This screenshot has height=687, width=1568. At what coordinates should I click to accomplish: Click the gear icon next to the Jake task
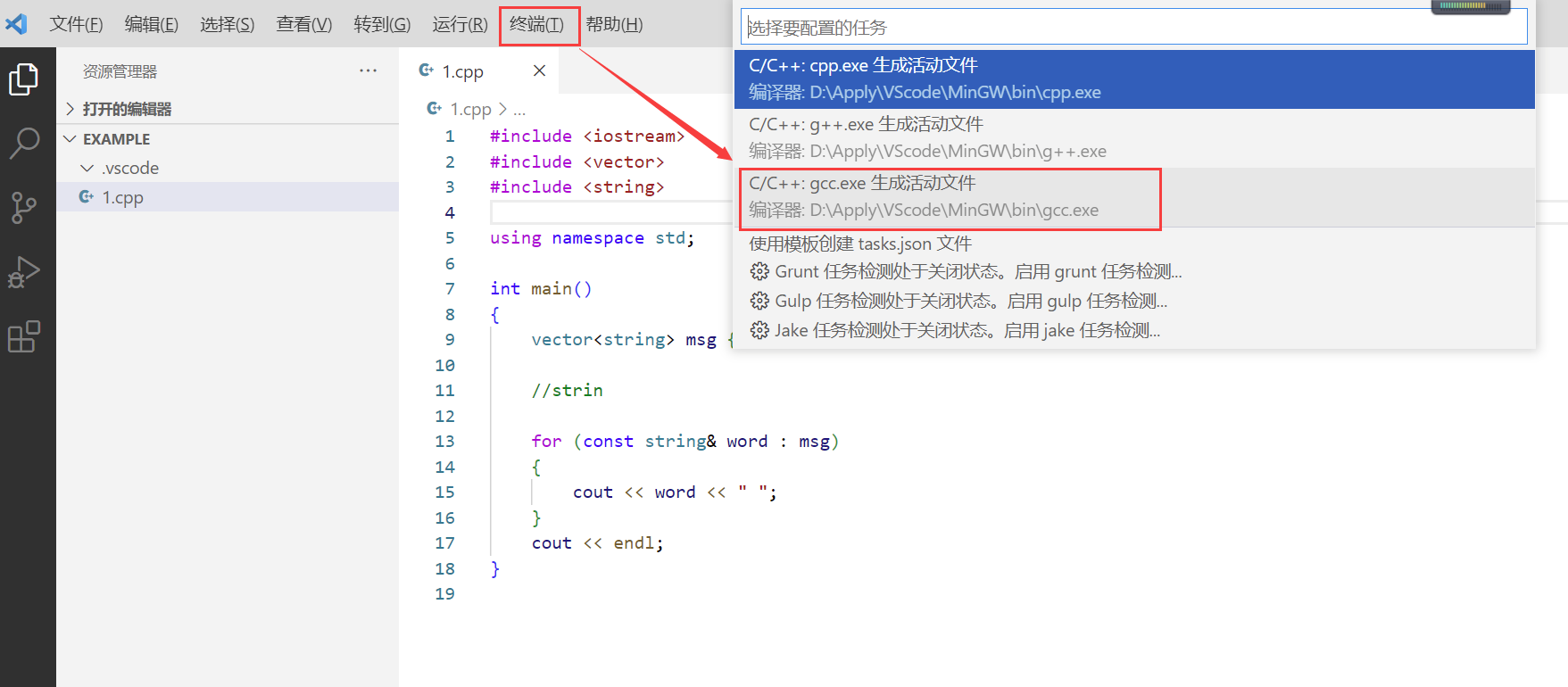pos(759,330)
